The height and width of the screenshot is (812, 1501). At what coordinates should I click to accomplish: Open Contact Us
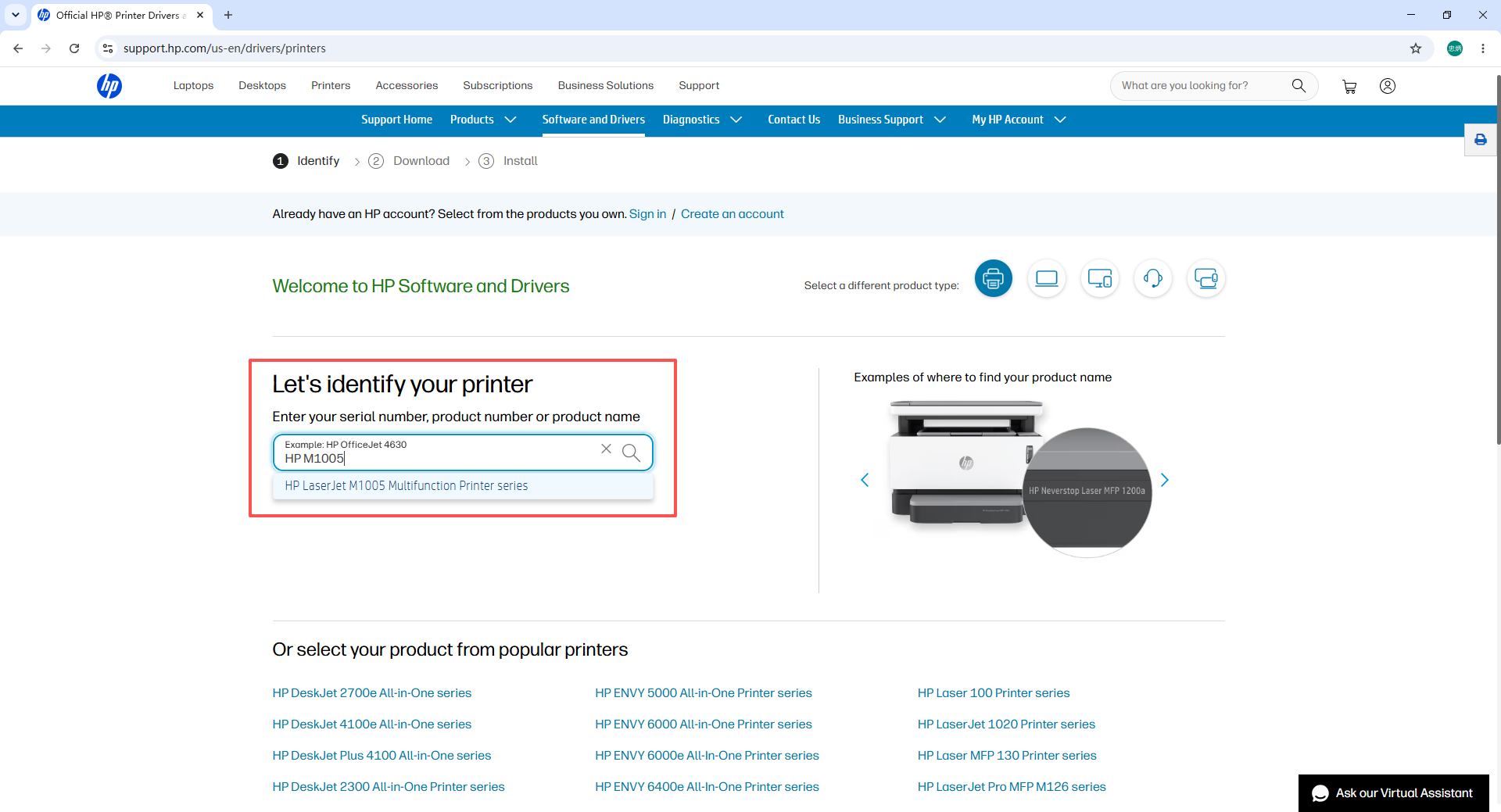[793, 120]
